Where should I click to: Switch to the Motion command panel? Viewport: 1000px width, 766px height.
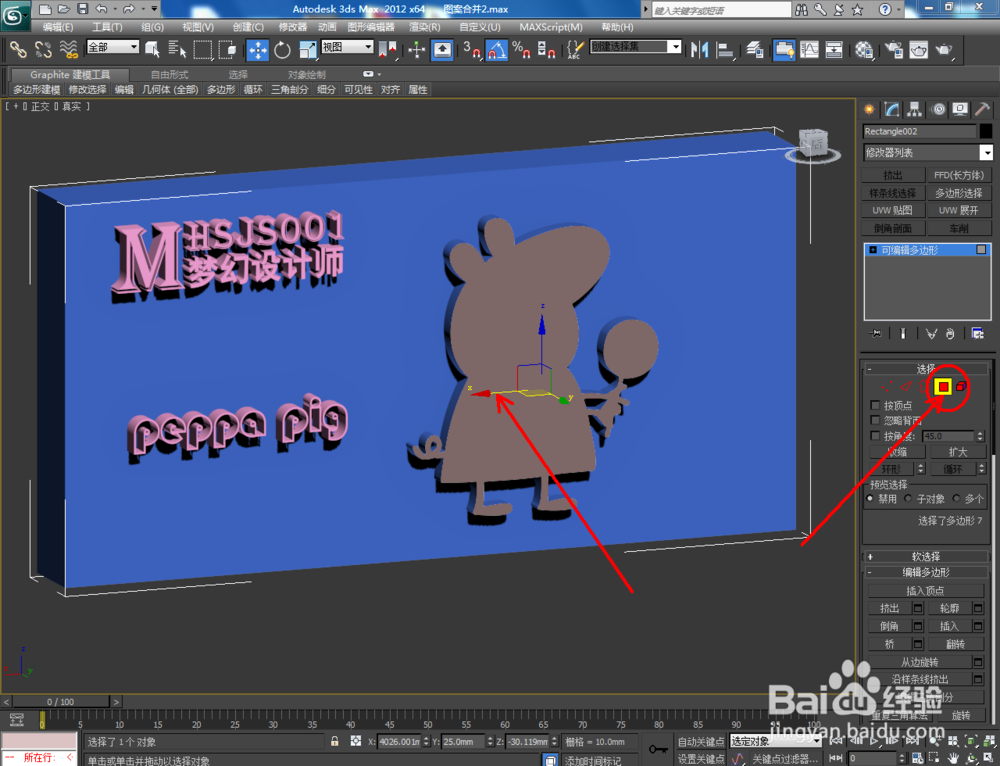(x=938, y=110)
